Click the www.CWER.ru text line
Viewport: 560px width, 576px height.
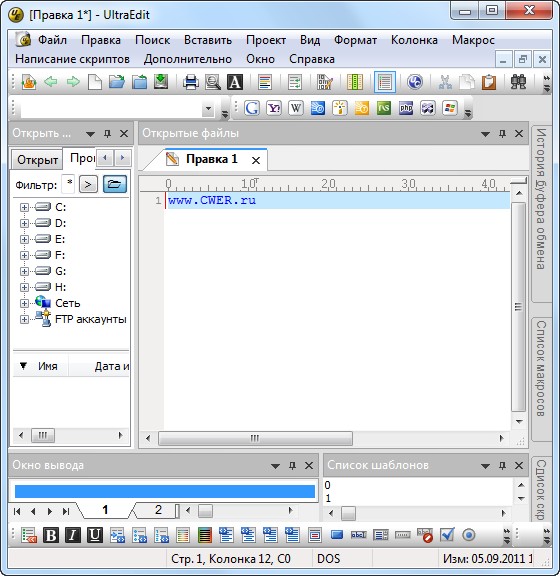(x=212, y=201)
